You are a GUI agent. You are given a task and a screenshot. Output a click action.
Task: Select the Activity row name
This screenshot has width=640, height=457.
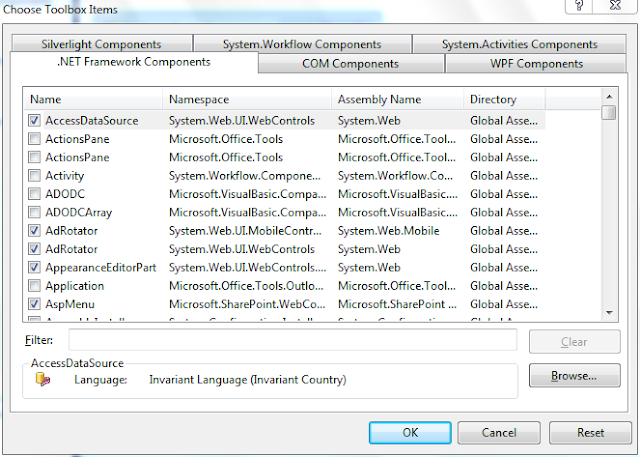point(64,176)
